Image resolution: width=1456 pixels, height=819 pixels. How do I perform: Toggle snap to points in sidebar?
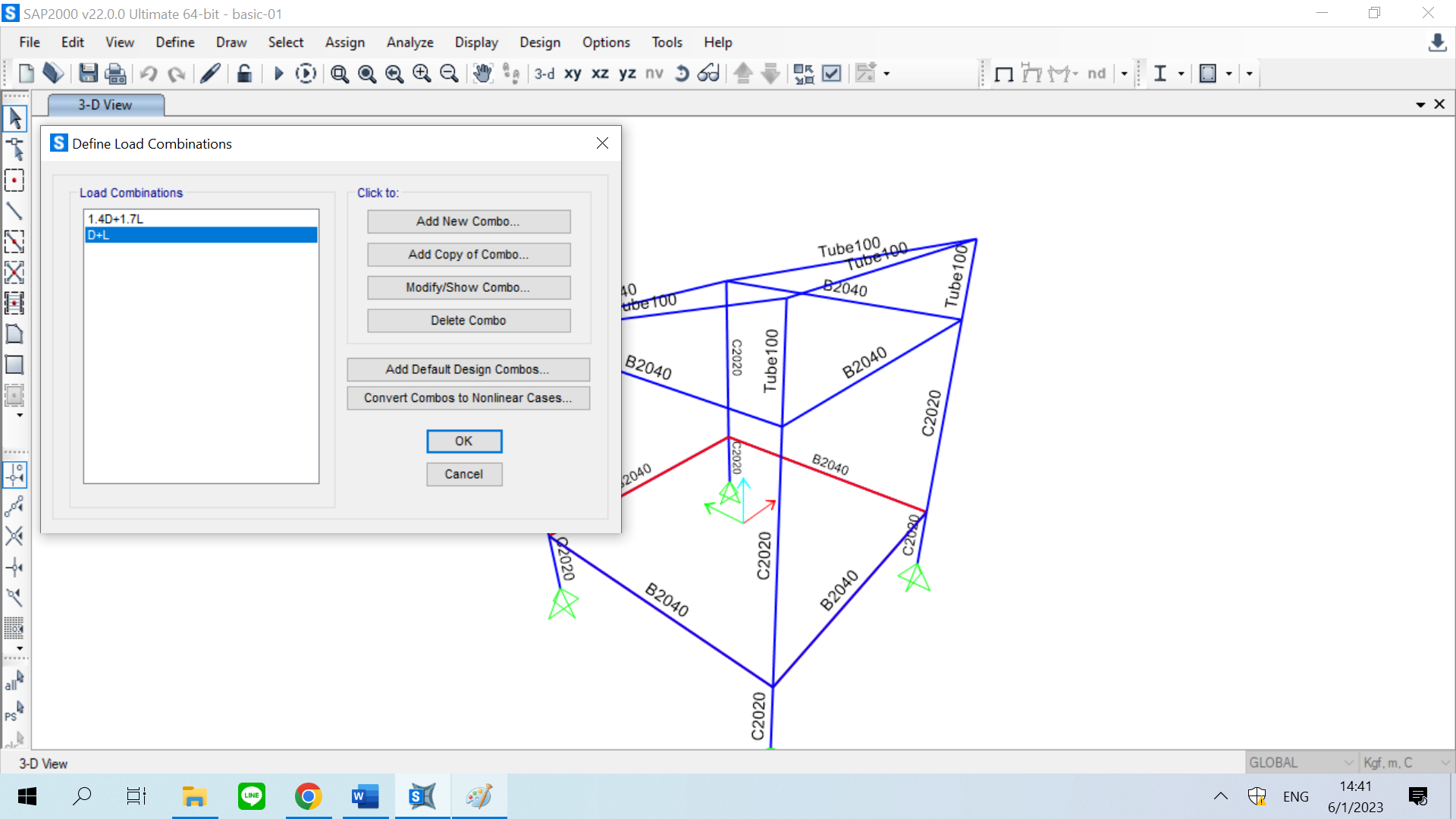(x=14, y=475)
